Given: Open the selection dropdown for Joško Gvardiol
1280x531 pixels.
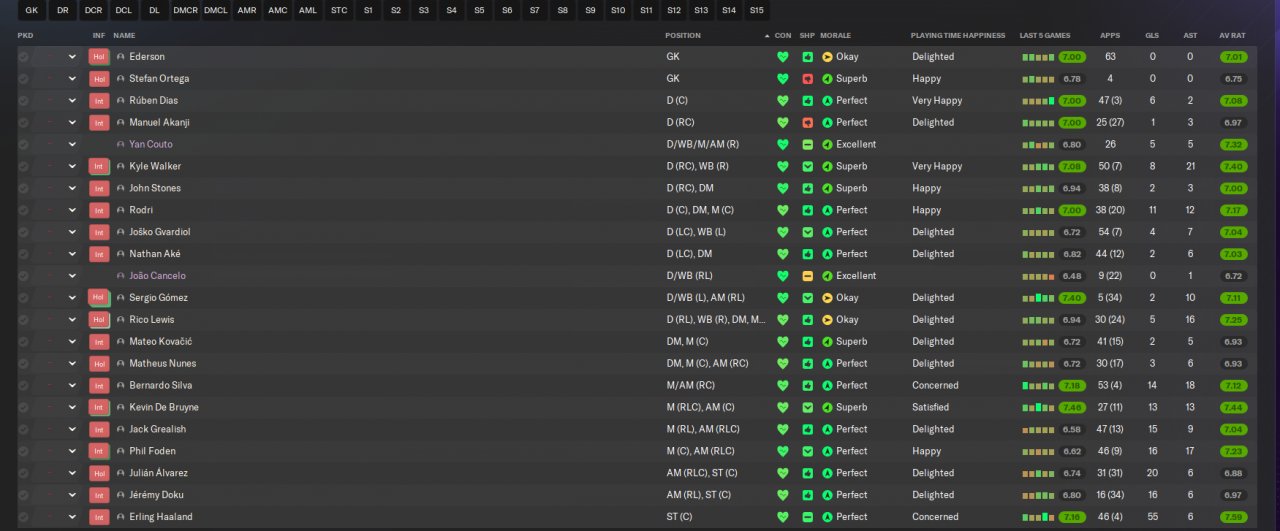Looking at the screenshot, I should (x=72, y=232).
